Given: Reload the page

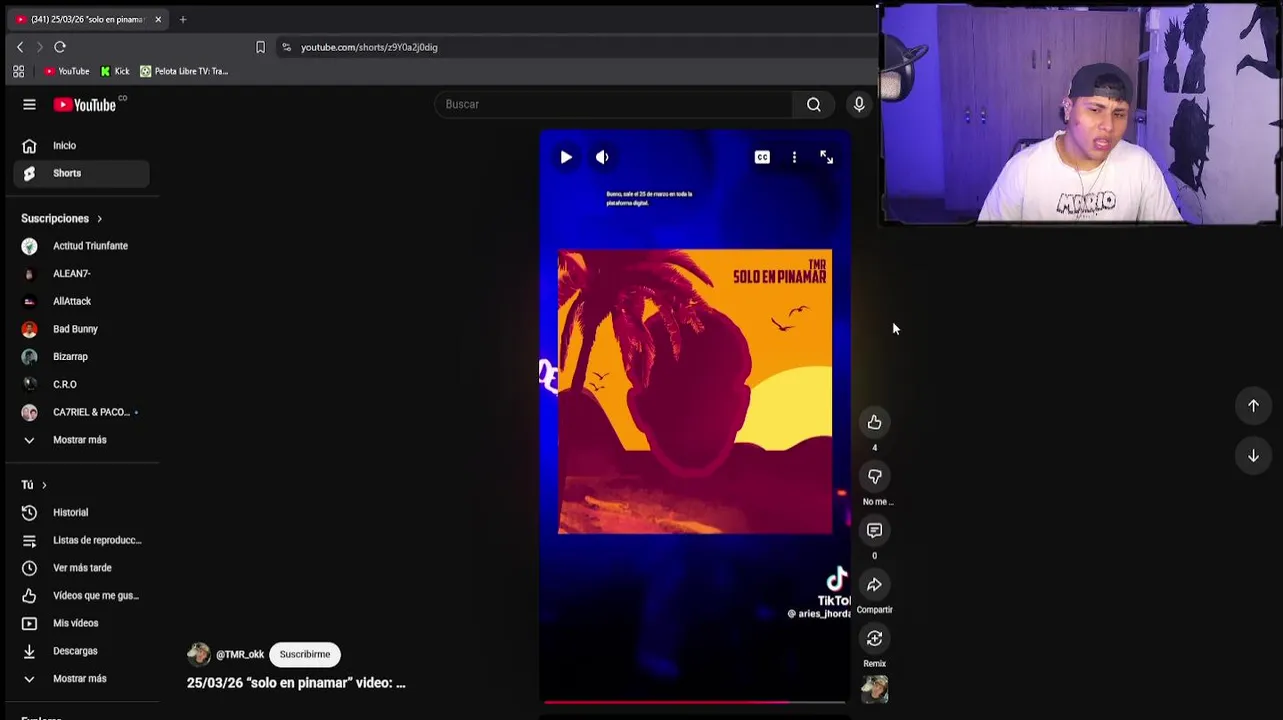Looking at the screenshot, I should (60, 47).
